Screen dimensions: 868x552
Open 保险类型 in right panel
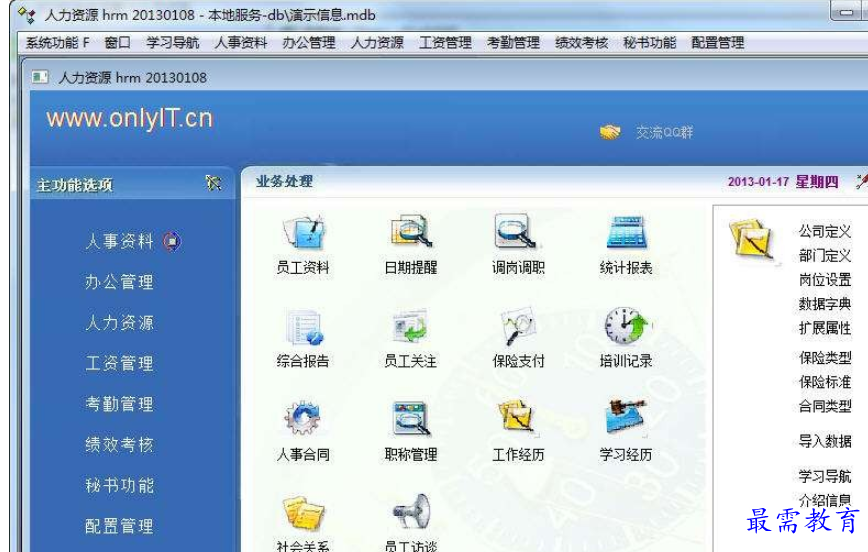click(x=824, y=358)
